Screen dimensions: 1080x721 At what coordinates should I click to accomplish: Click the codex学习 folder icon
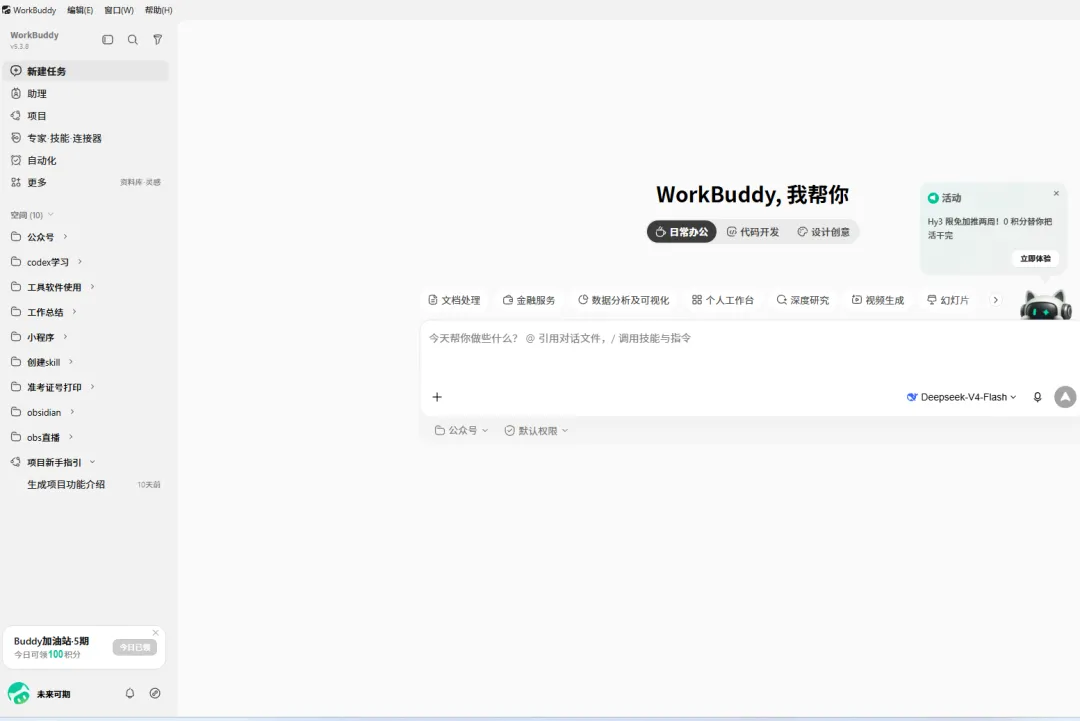[x=16, y=262]
